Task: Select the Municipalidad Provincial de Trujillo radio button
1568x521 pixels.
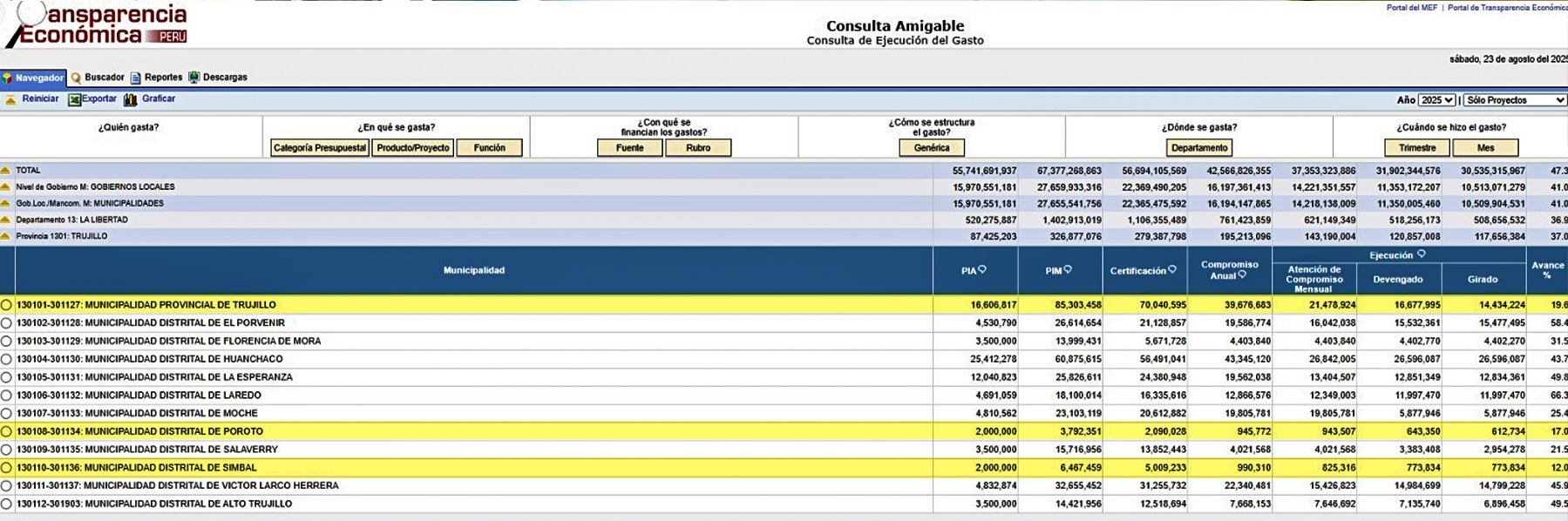Action: coord(6,305)
